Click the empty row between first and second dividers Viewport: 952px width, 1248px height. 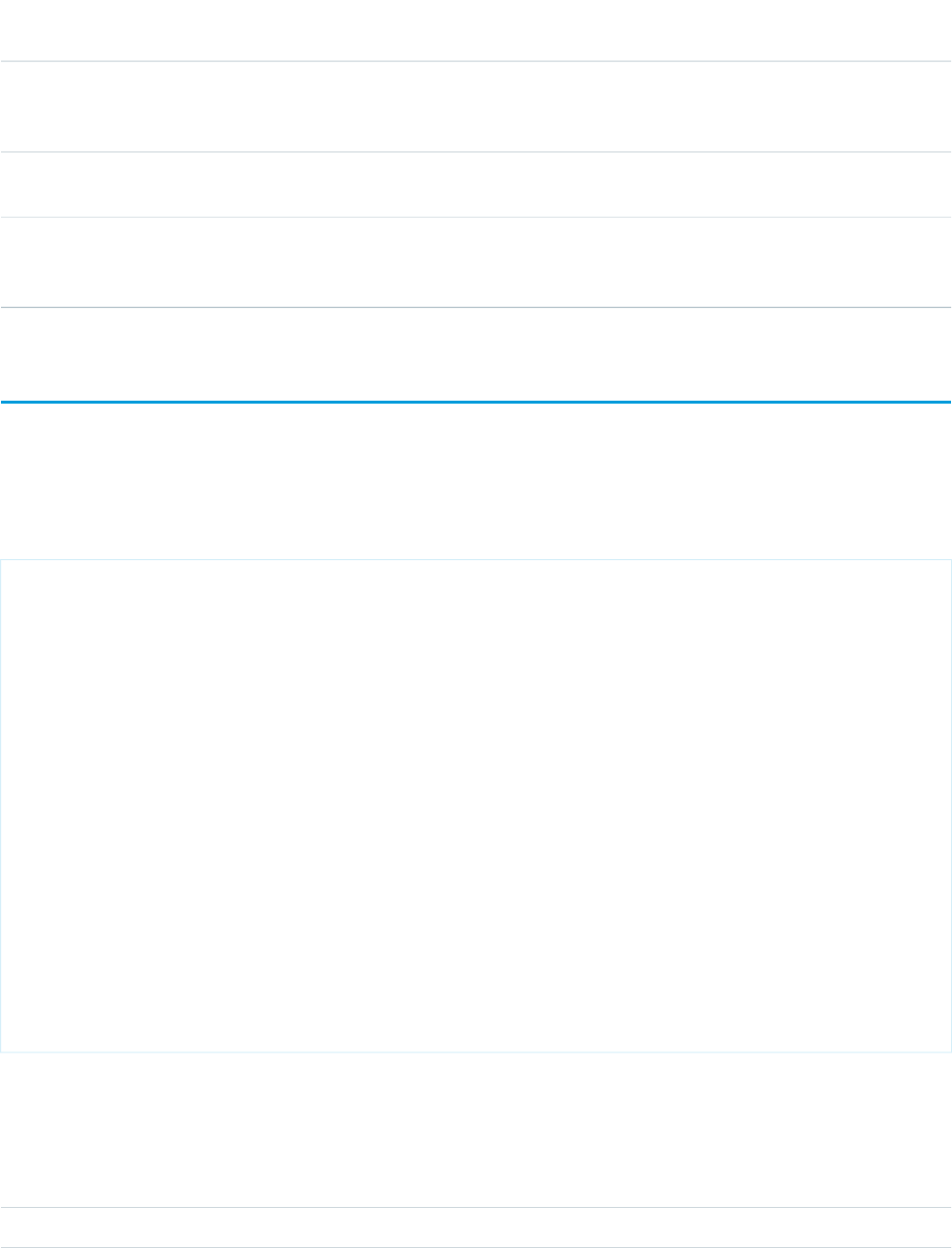[476, 107]
